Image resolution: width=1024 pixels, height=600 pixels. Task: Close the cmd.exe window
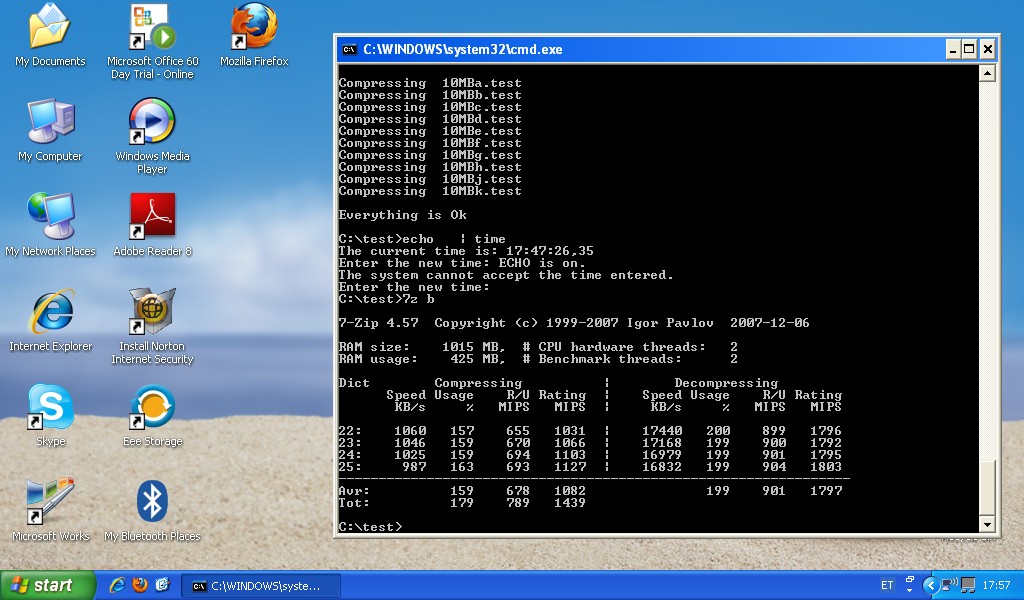click(x=987, y=49)
